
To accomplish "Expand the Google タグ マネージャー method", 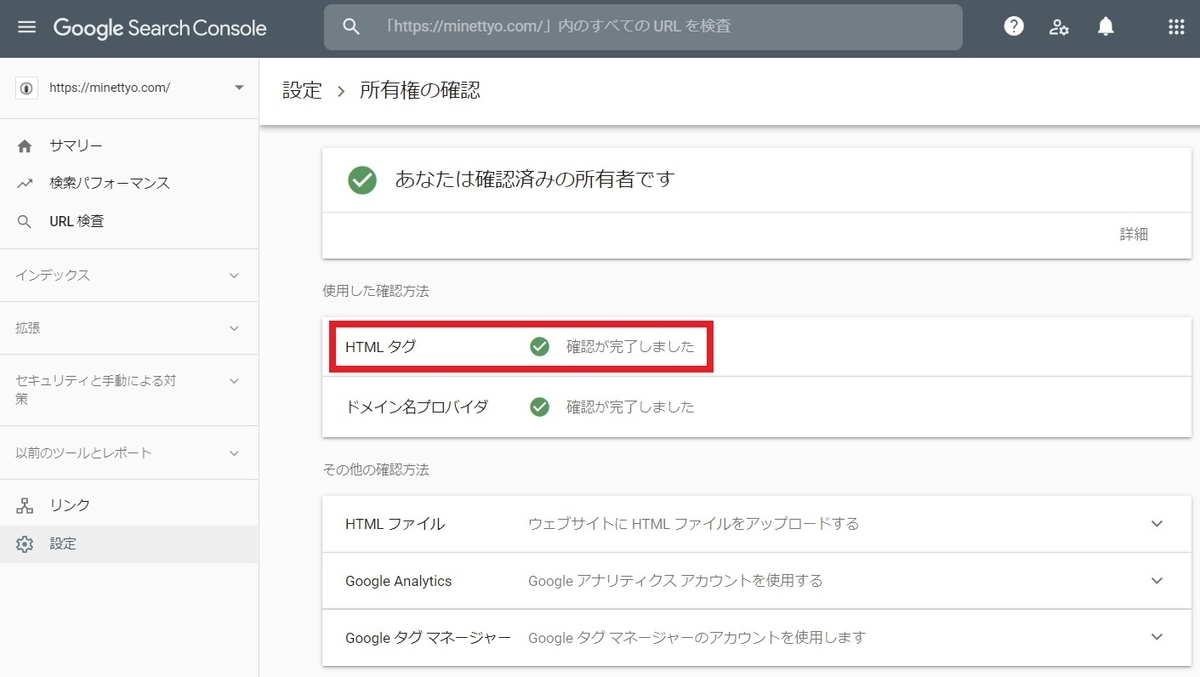I will 1157,637.
